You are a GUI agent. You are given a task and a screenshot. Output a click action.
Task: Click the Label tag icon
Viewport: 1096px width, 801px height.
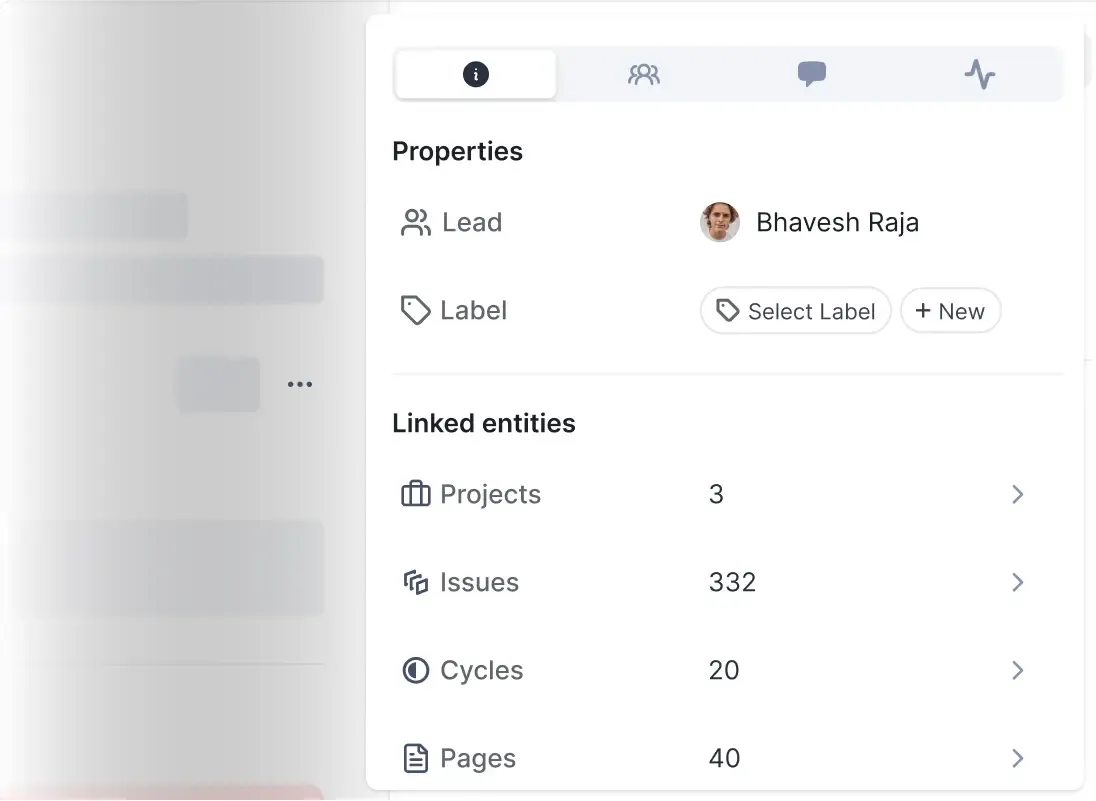(x=415, y=310)
